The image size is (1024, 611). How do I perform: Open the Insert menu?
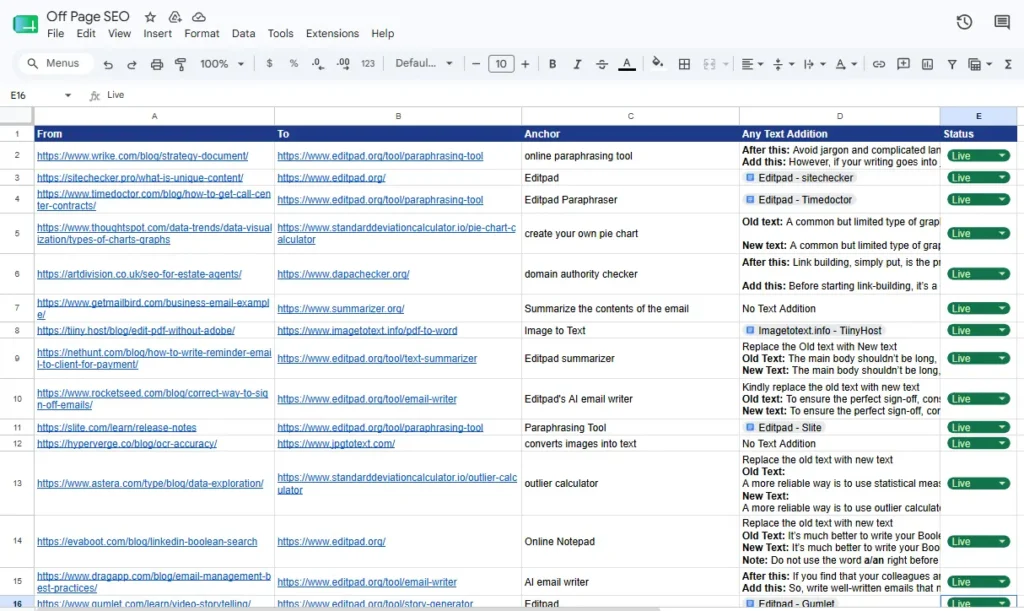tap(157, 33)
